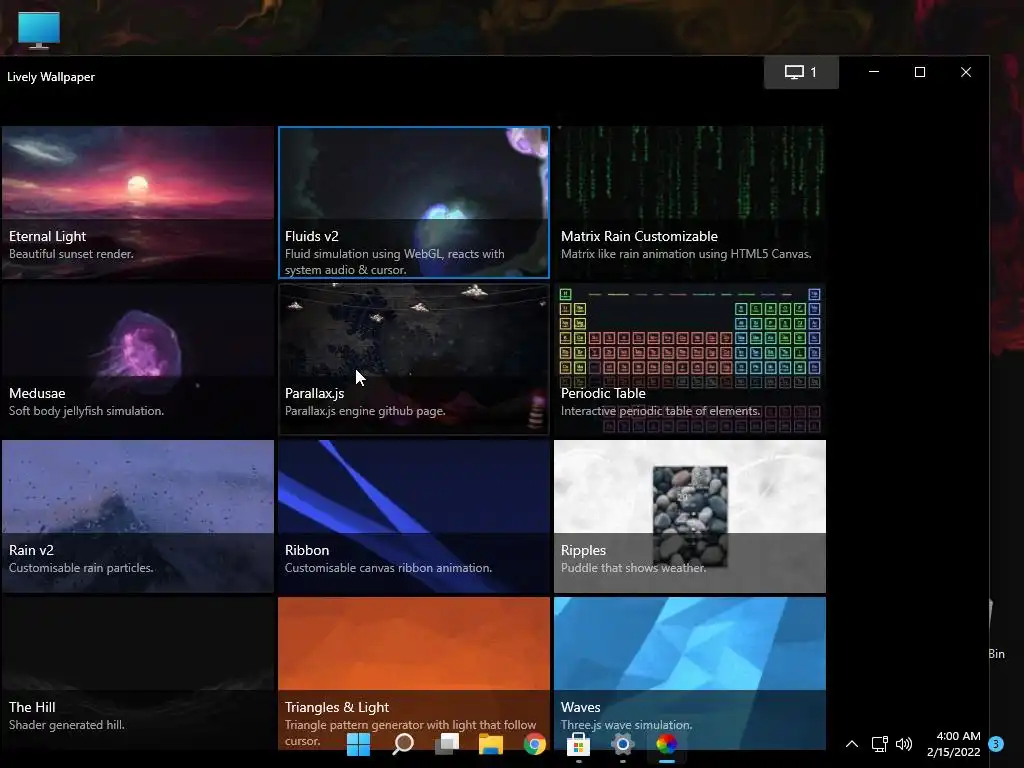Viewport: 1024px width, 768px height.
Task: Select the Fluids v2 wallpaper tile
Action: (x=414, y=202)
